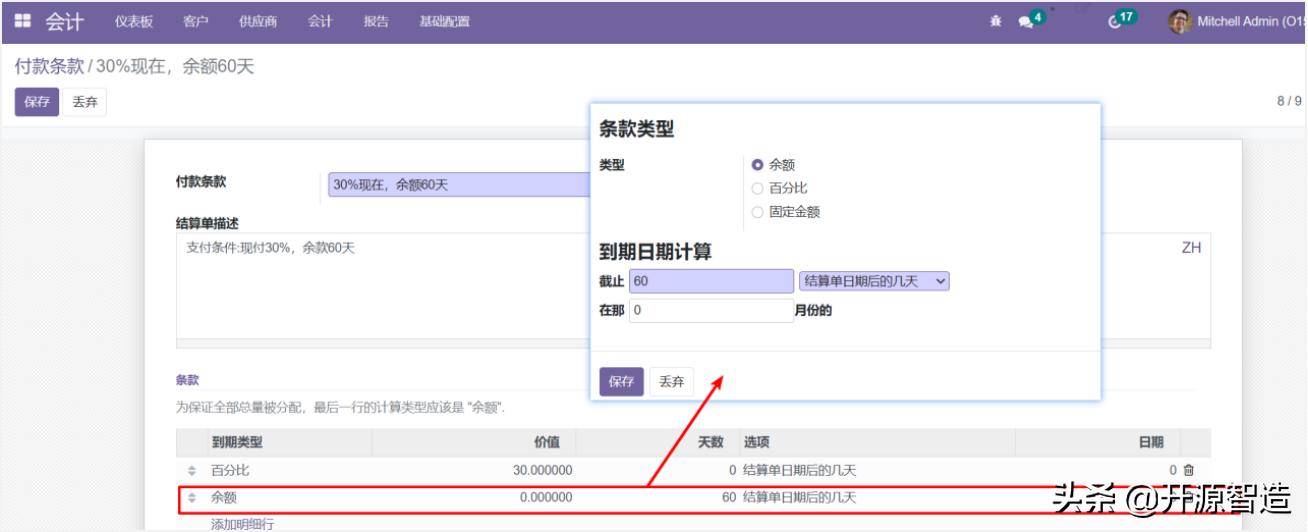Image resolution: width=1308 pixels, height=532 pixels.
Task: Open the 客户 menu
Action: coord(196,22)
